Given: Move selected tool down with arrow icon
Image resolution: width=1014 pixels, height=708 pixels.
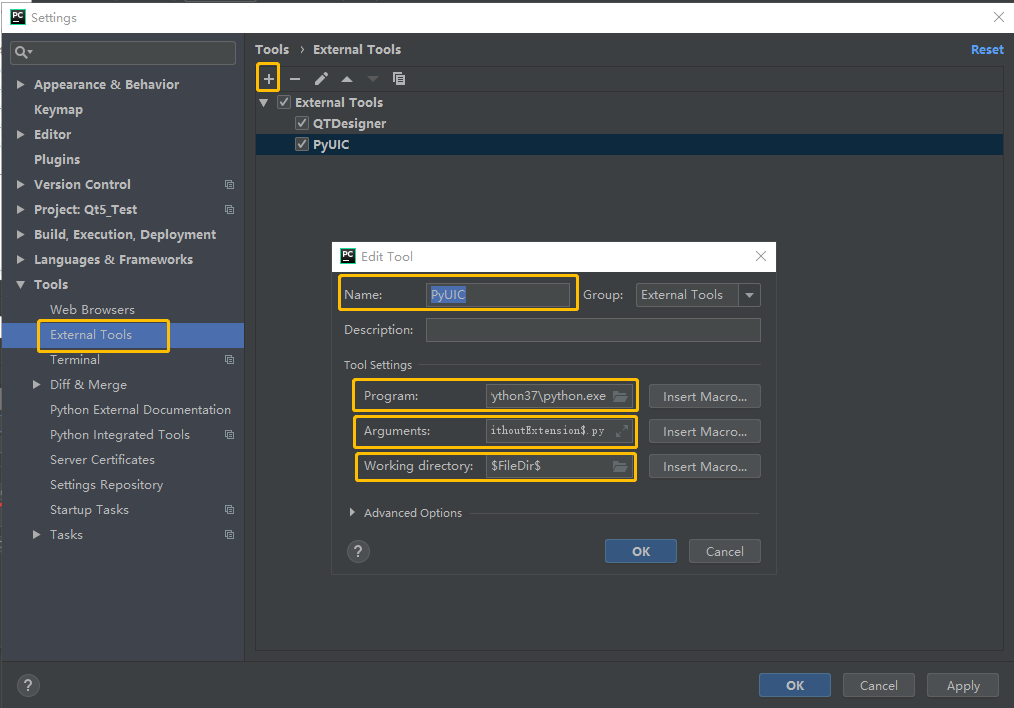Looking at the screenshot, I should pyautogui.click(x=373, y=79).
